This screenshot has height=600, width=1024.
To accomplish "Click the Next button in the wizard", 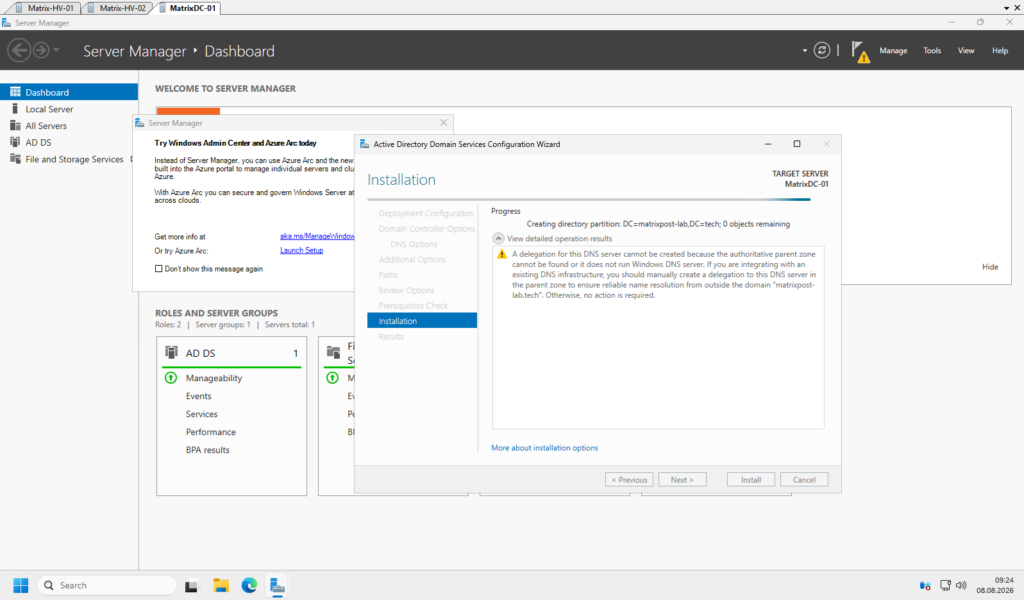I will [682, 479].
